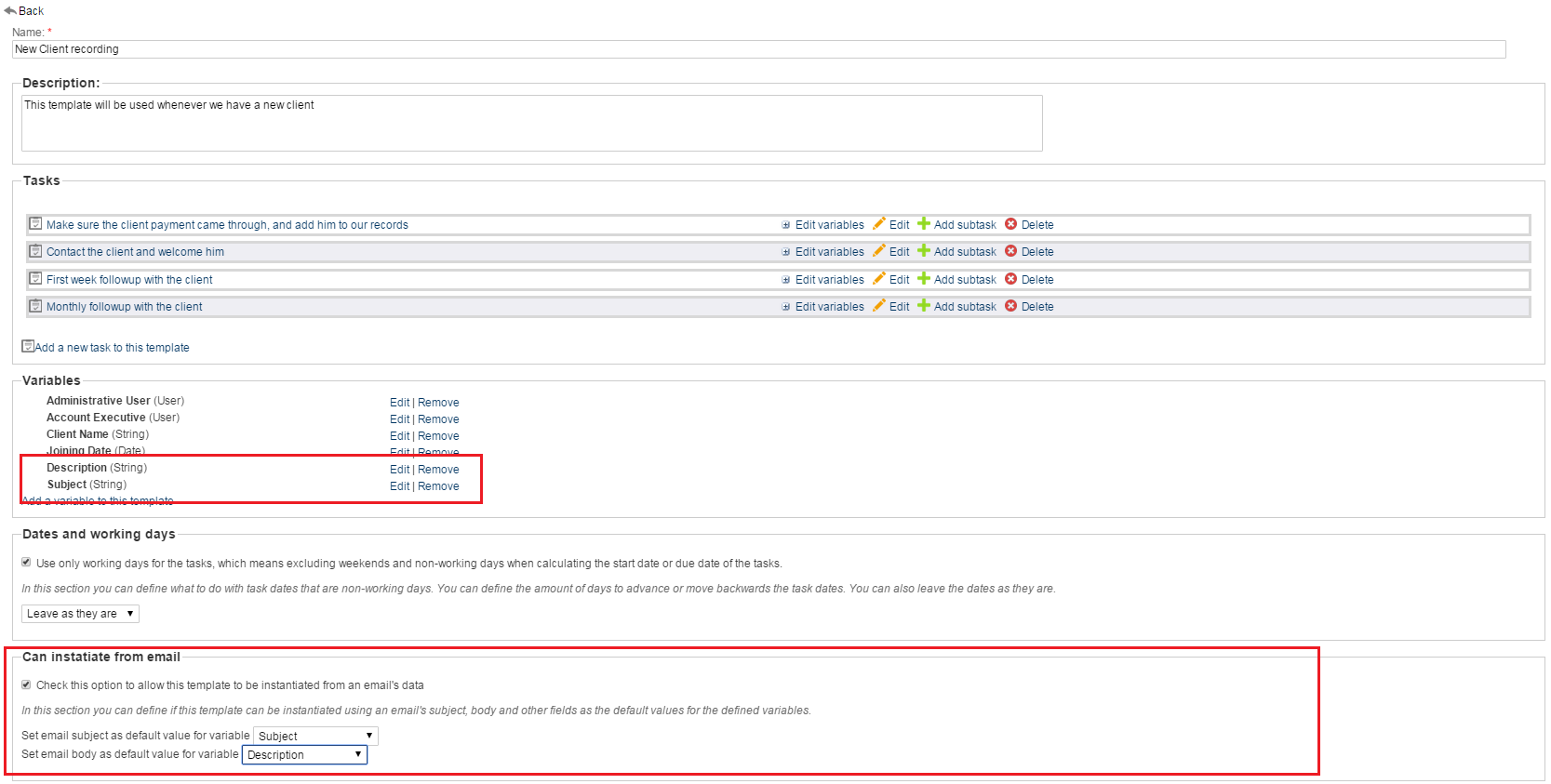Click pencil Edit icon for 'Contact the client' task
The image size is (1551, 784).
878,251
